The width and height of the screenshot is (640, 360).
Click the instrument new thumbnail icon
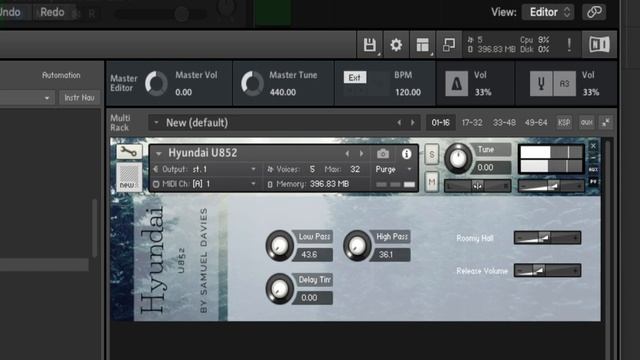point(129,177)
